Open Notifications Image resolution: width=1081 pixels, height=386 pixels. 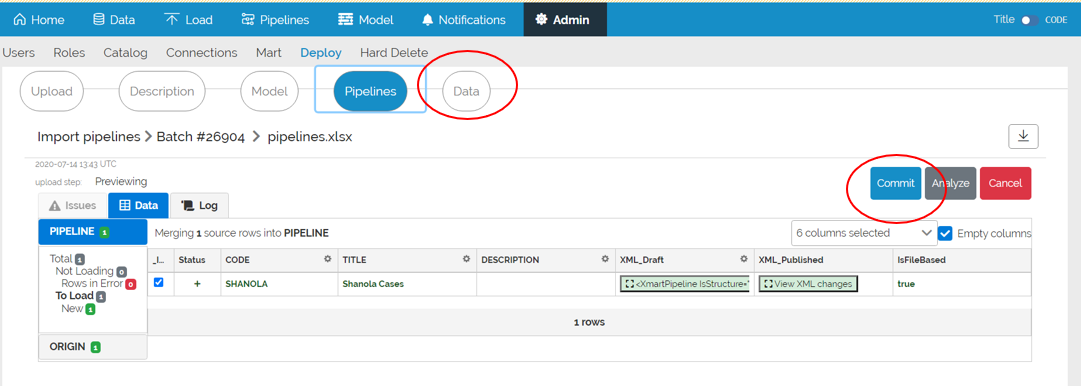tap(463, 20)
